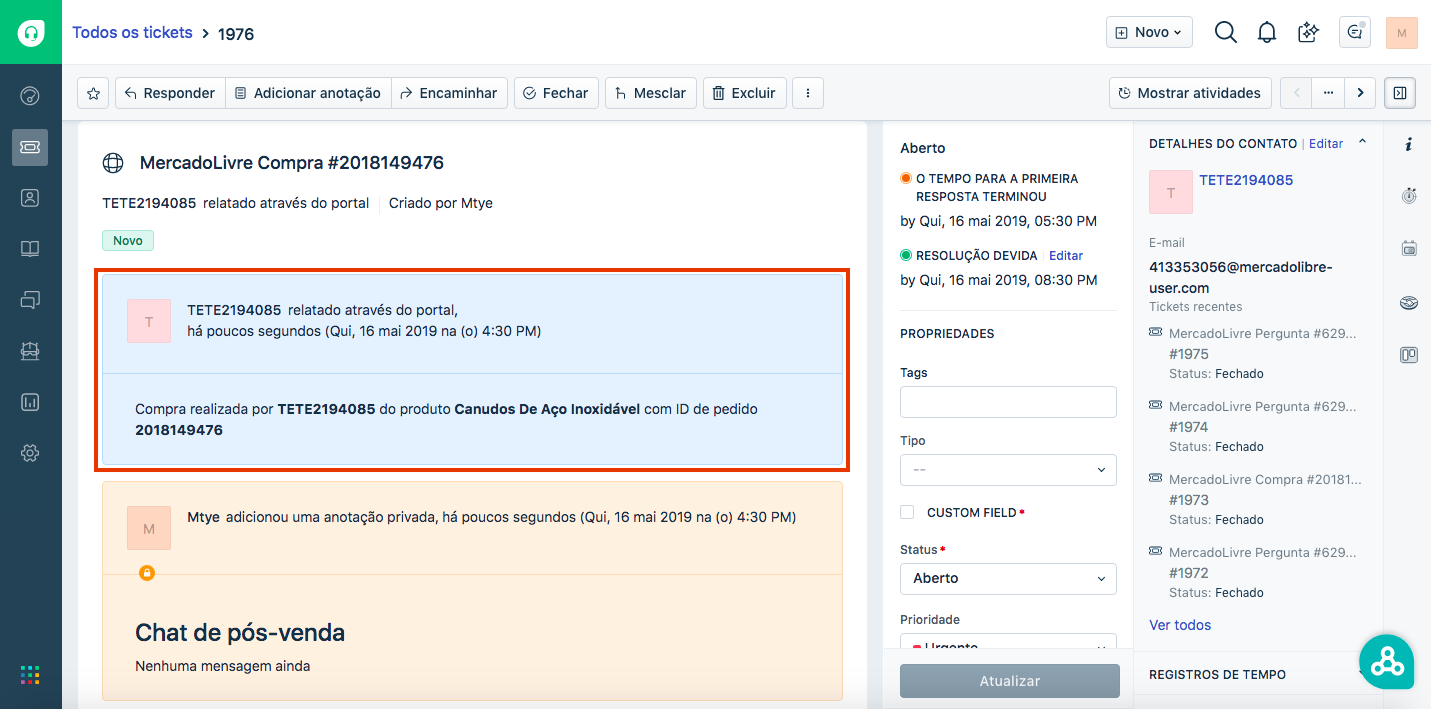1431x709 pixels.
Task: Collapse the Detalhes do Contato section
Action: pos(1362,143)
